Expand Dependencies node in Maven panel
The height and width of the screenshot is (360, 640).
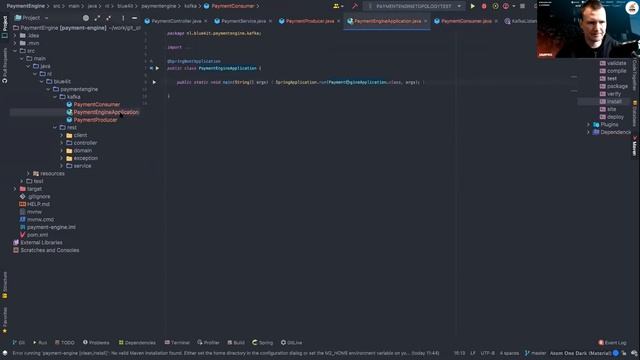click(x=589, y=132)
